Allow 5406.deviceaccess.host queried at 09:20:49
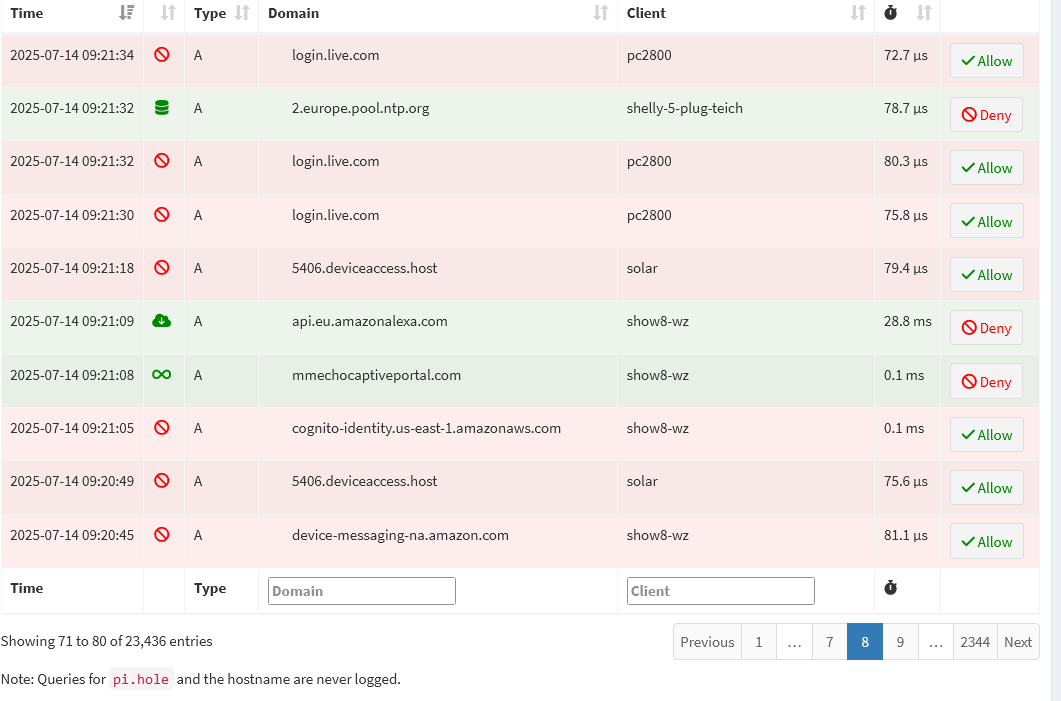1061x701 pixels. [987, 488]
